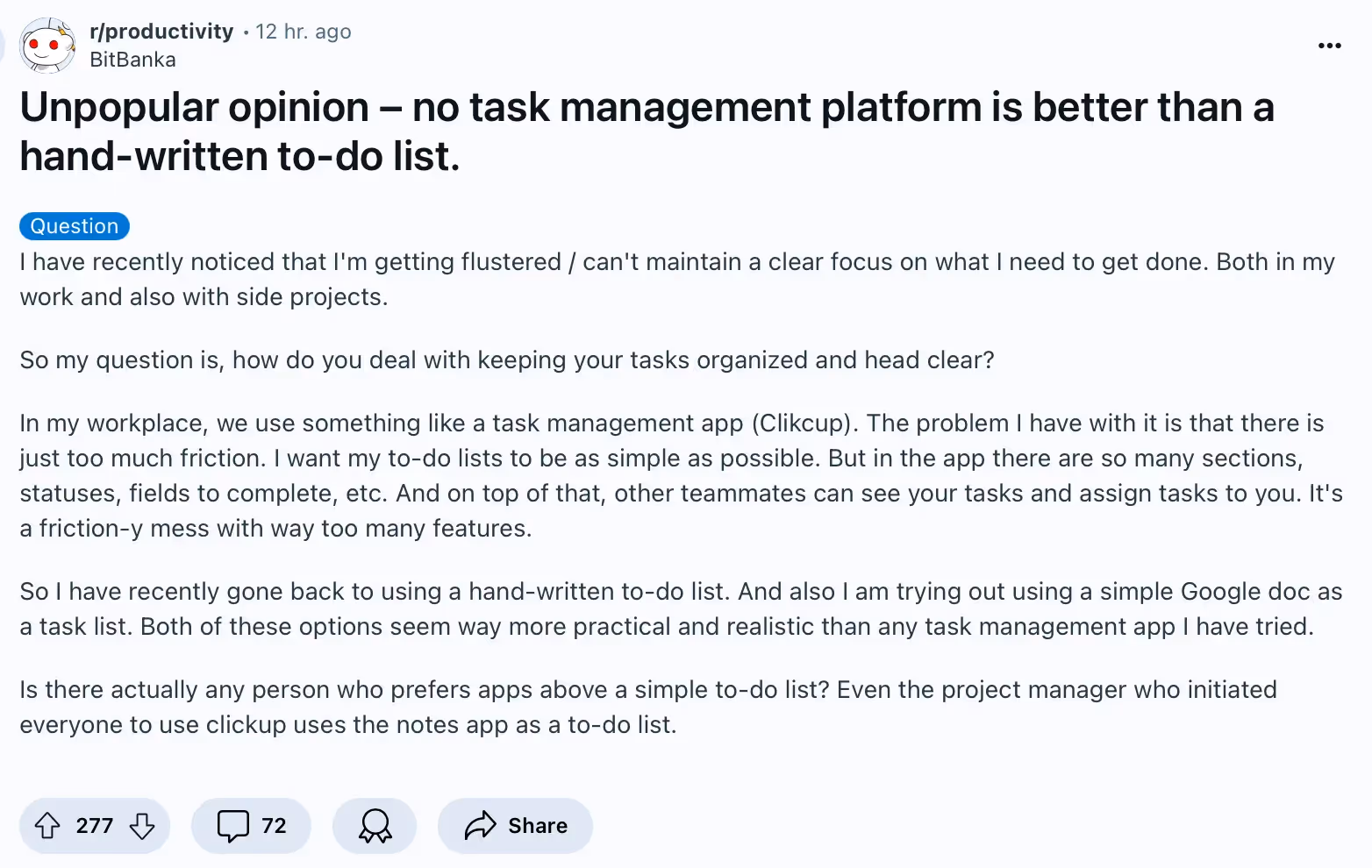The height and width of the screenshot is (868, 1372).
Task: Expand post options from the ellipsis menu
Action: tap(1329, 45)
